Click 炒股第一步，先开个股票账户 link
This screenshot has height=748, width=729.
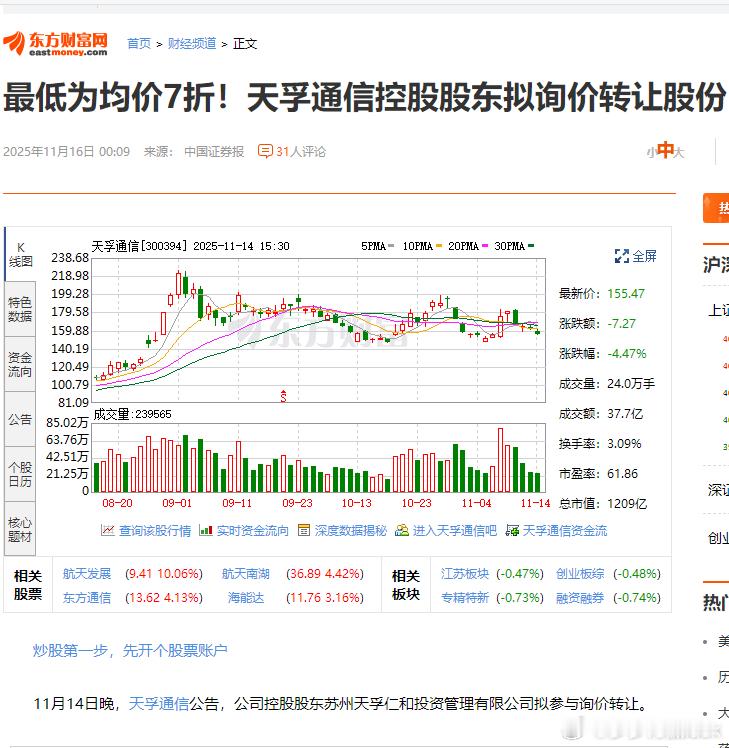130,650
